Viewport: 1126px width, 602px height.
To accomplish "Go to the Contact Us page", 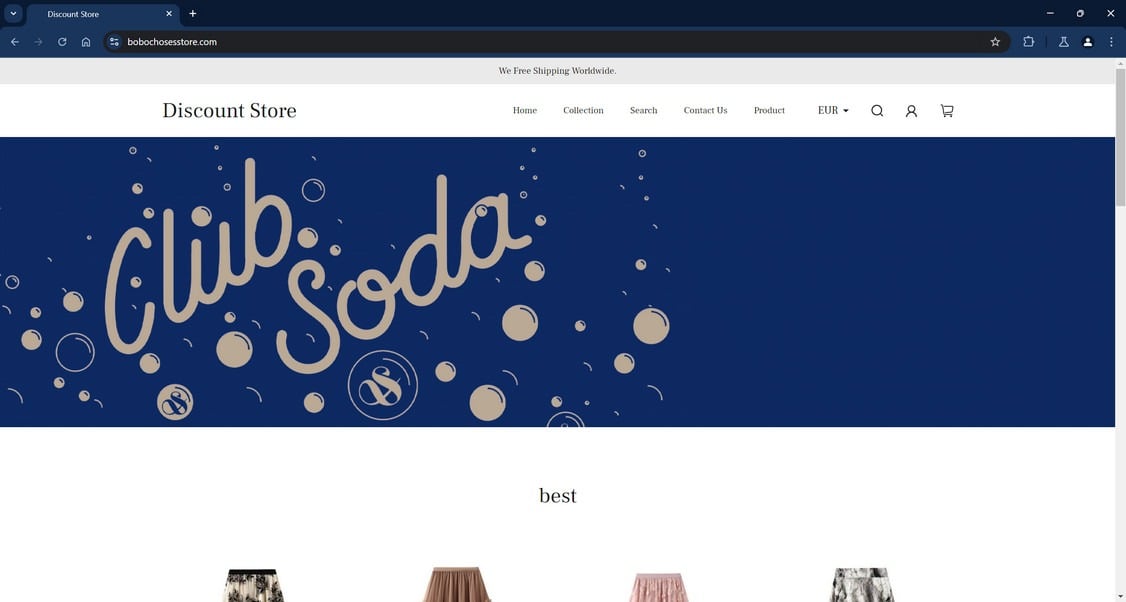I will 705,111.
